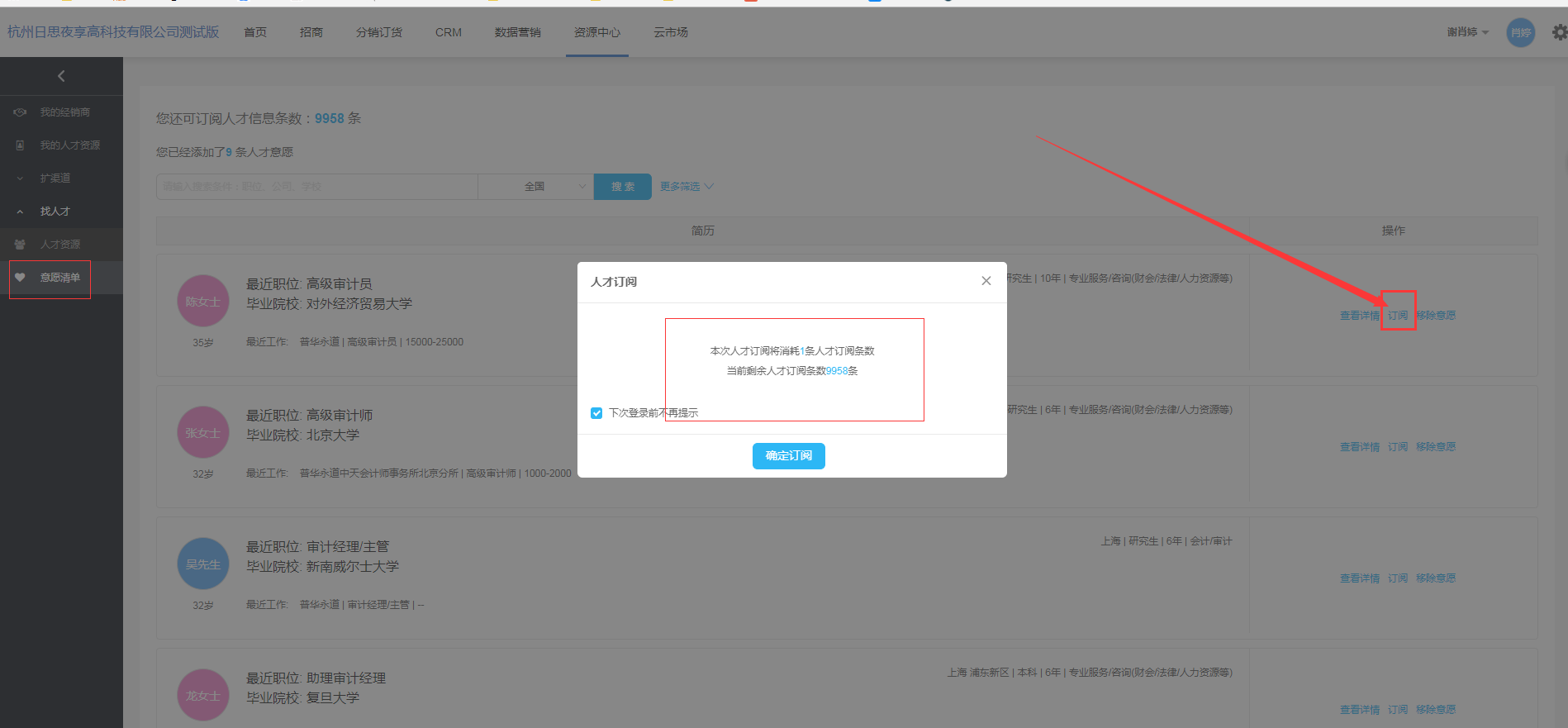The height and width of the screenshot is (728, 1568).
Task: Uncheck 下次登录前不再提示 checkbox
Action: click(596, 413)
